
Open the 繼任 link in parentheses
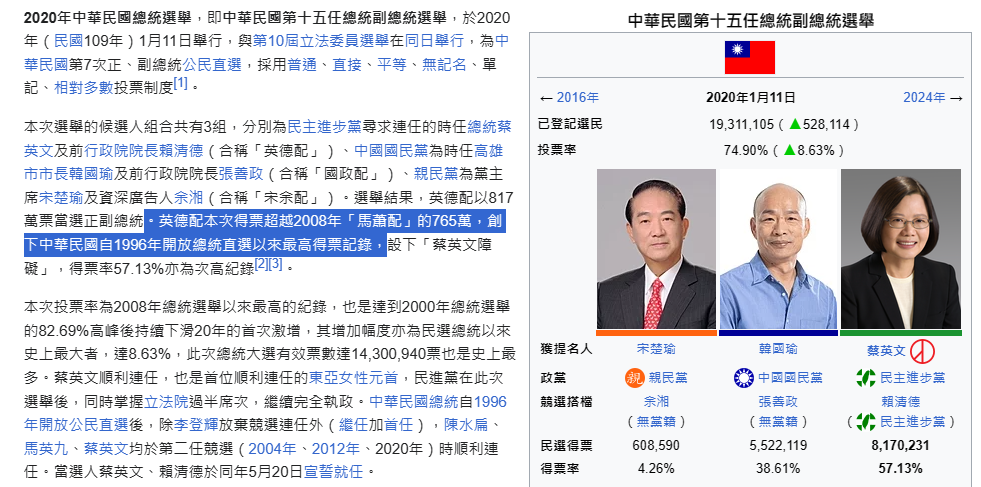[x=353, y=424]
